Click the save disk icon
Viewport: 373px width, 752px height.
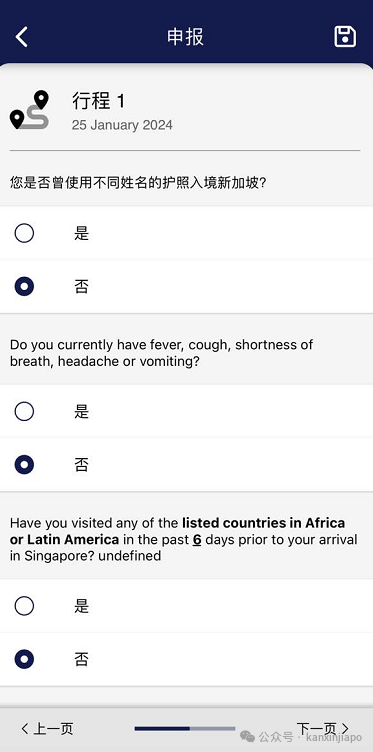click(345, 37)
